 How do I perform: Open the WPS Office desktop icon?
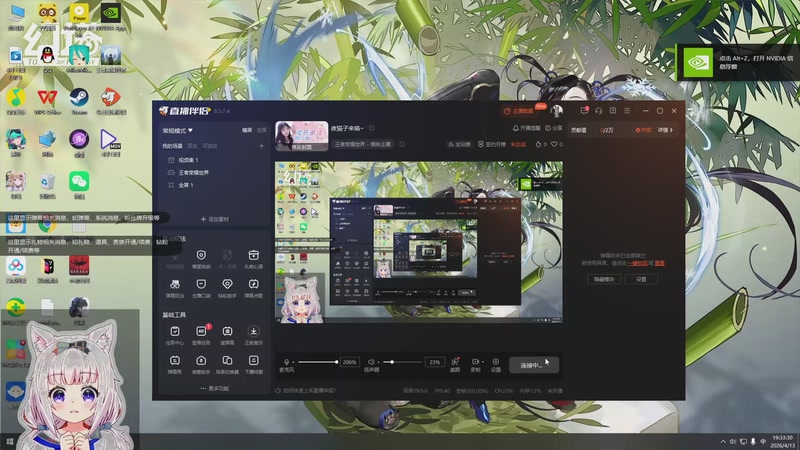click(47, 101)
